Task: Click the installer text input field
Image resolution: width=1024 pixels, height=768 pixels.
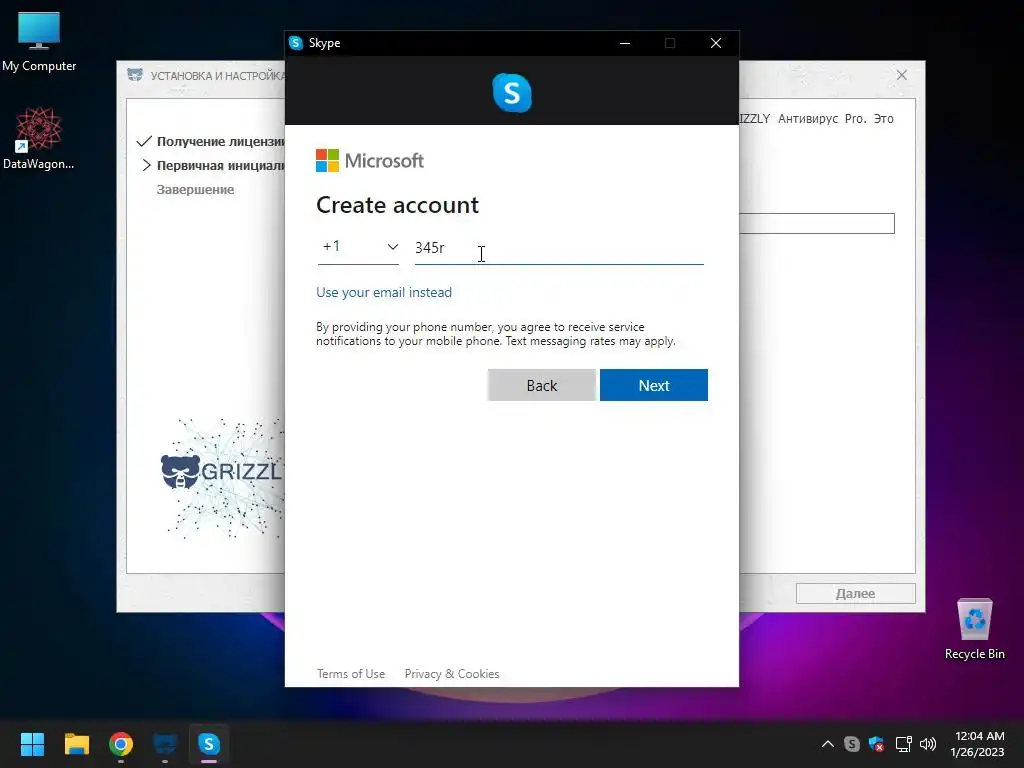Action: point(817,223)
